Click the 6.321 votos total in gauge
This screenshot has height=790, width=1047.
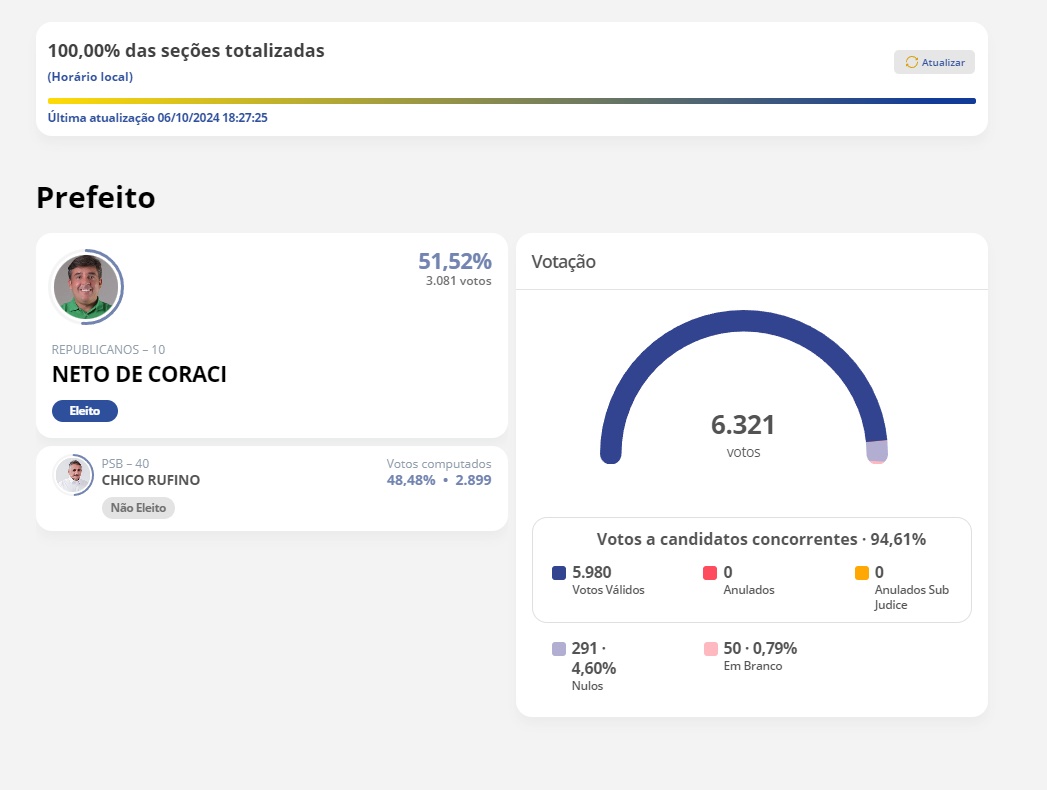point(743,426)
